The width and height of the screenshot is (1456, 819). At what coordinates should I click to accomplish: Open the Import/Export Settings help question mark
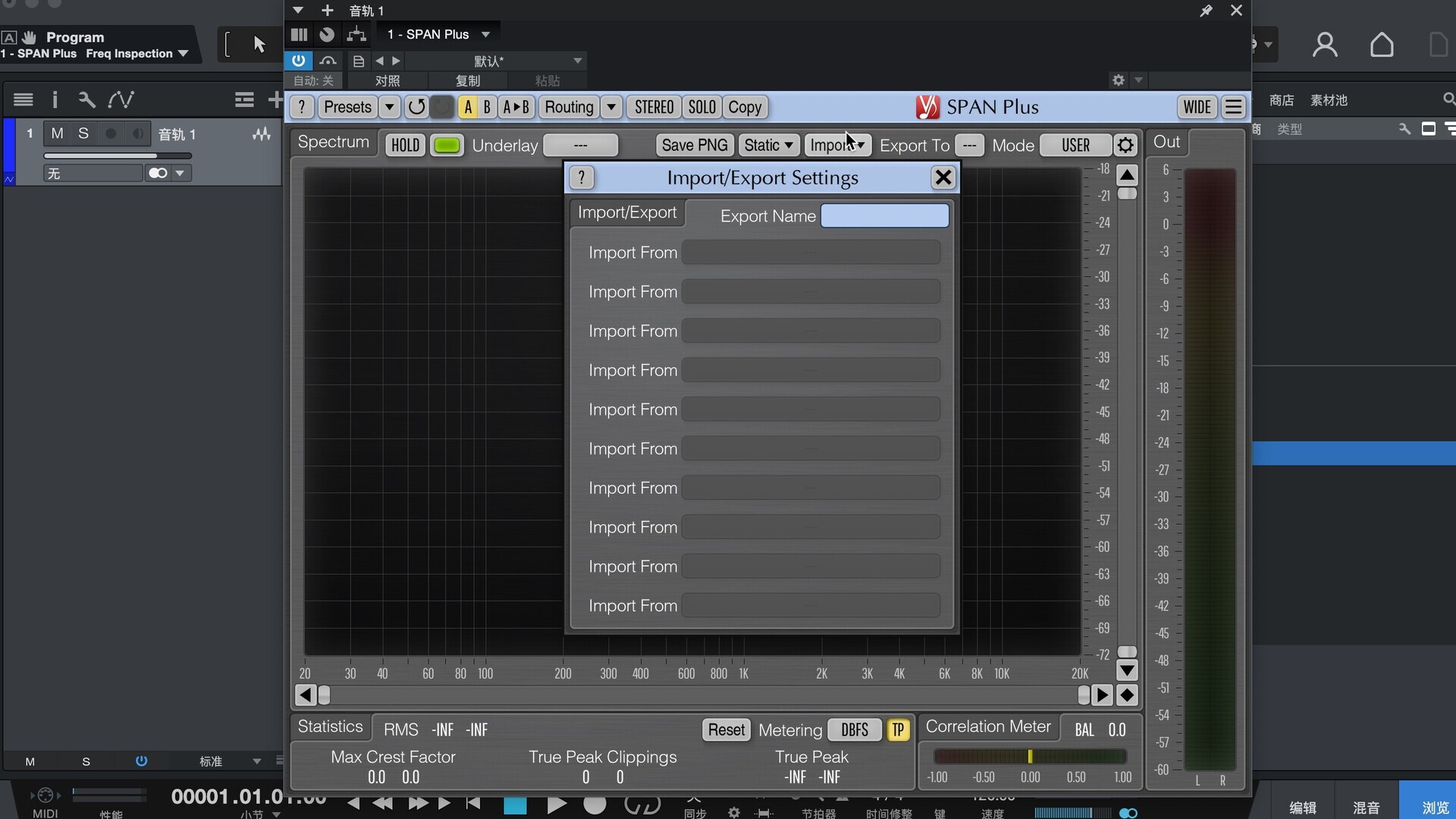[x=582, y=177]
